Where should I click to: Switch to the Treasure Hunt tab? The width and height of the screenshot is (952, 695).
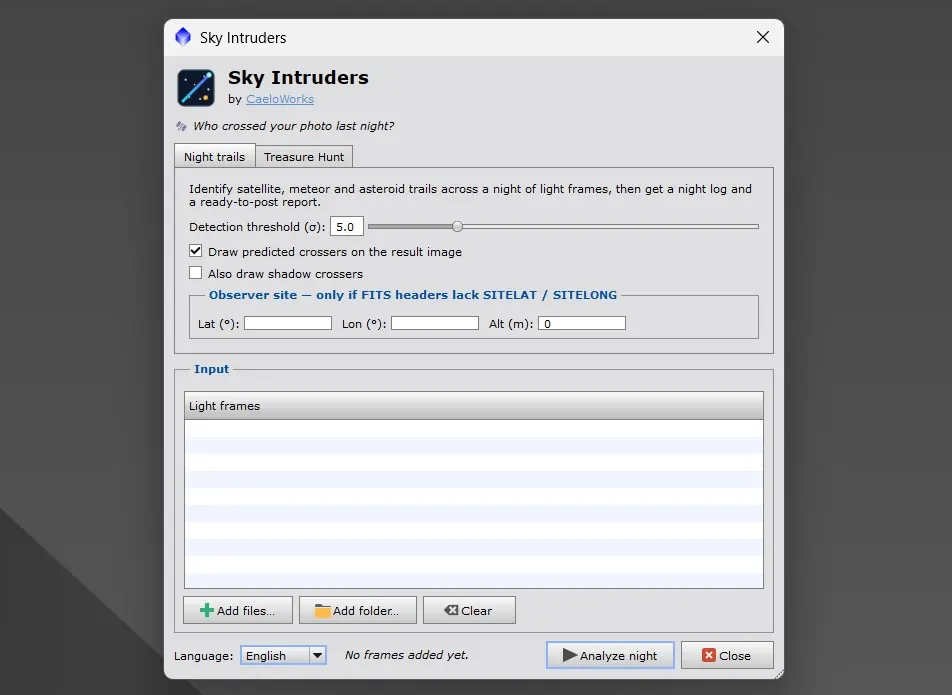[x=304, y=157]
